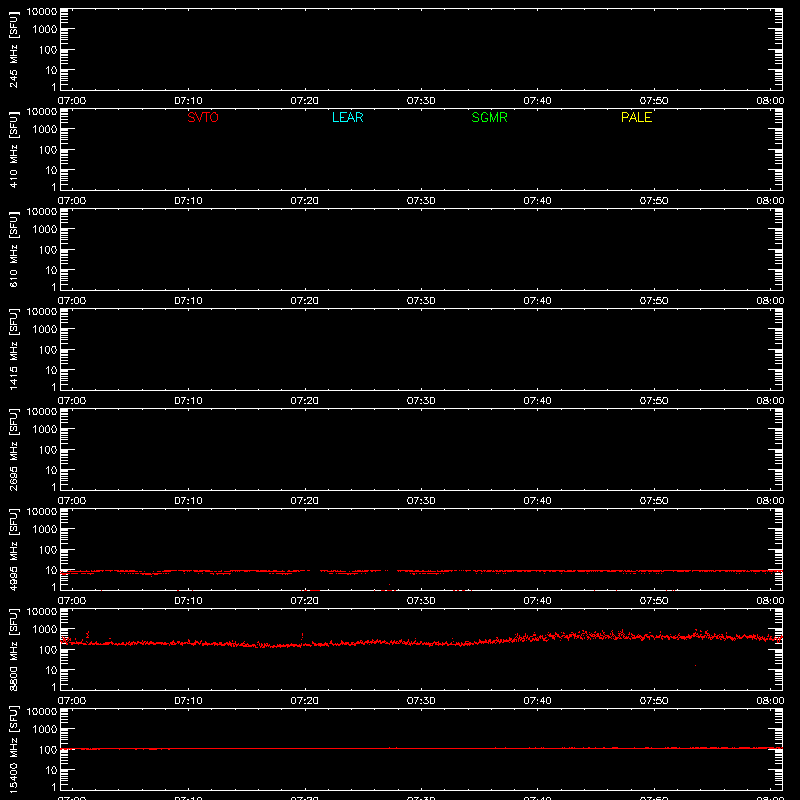Select the 4995 MHz [SFU] axis title
800x800 pixels.
pyautogui.click(x=13, y=549)
